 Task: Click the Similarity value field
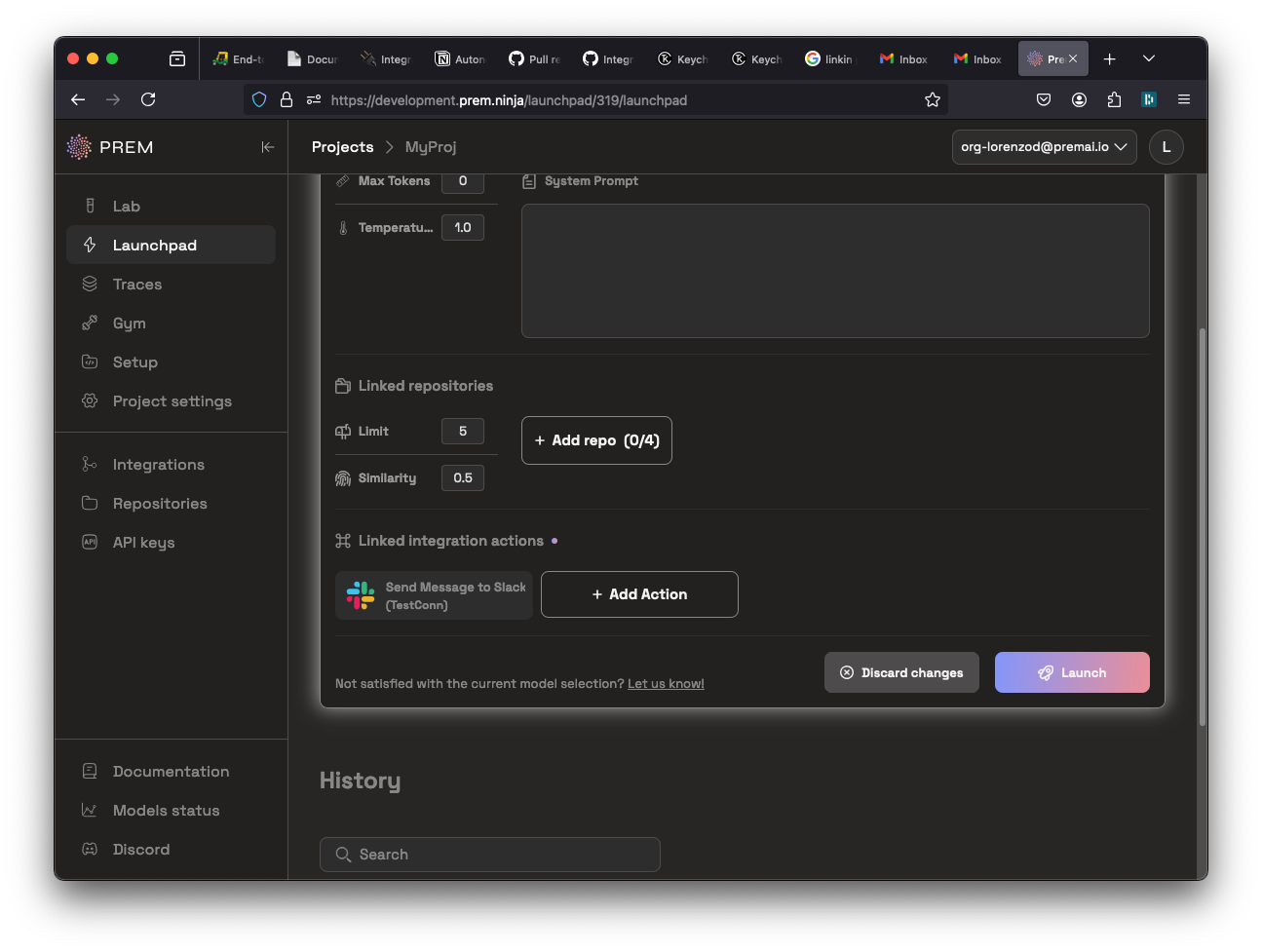coord(463,477)
